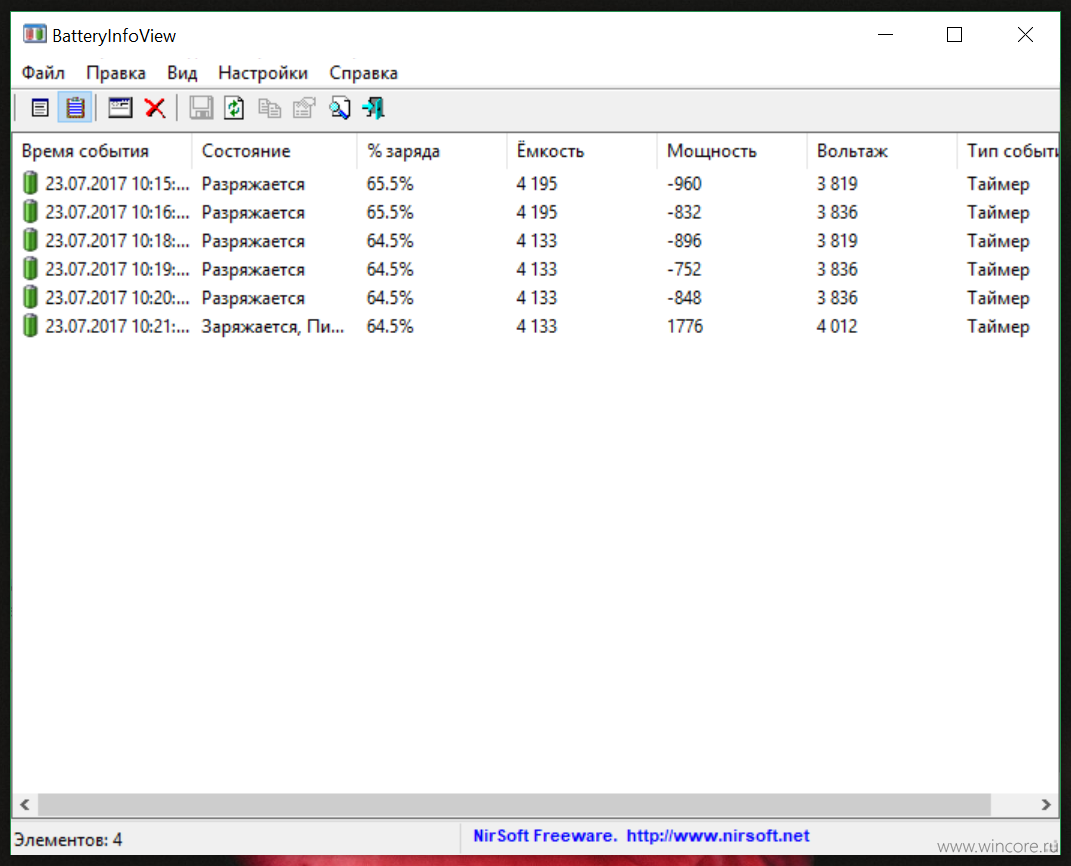
Task: Click the horizontal scrollbar left arrow
Action: point(25,805)
